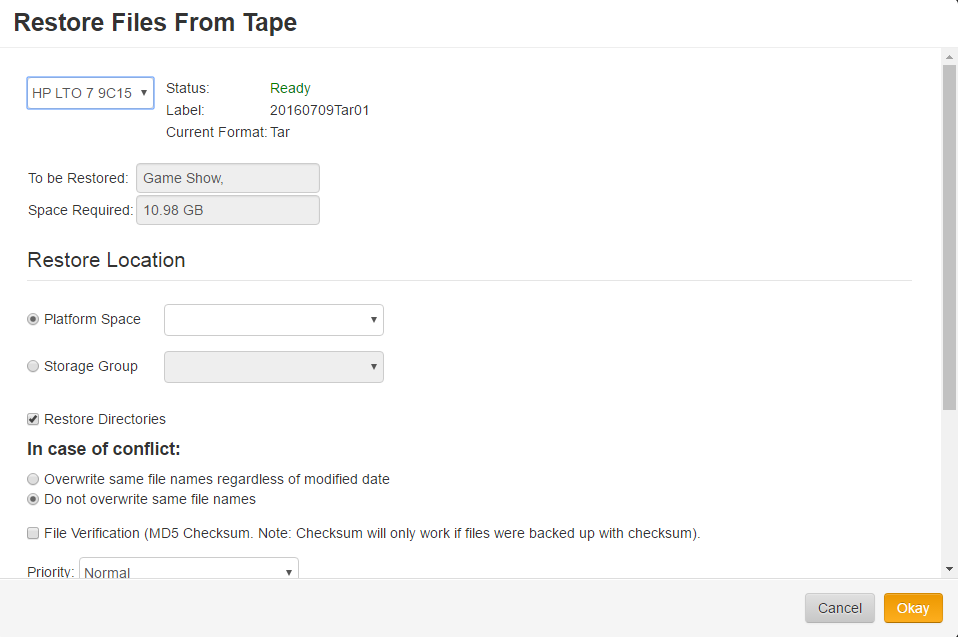This screenshot has width=958, height=637.
Task: Click the Restore Directories label text
Action: click(104, 420)
